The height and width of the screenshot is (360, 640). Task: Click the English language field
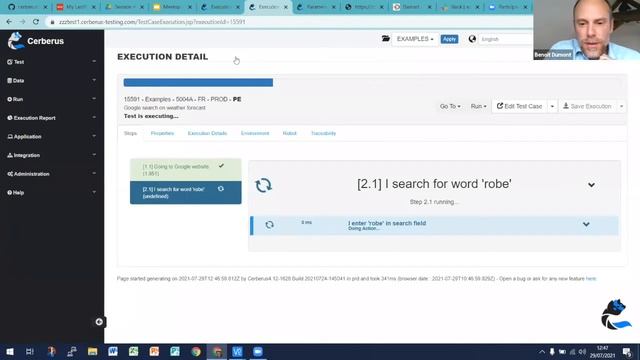(x=505, y=39)
